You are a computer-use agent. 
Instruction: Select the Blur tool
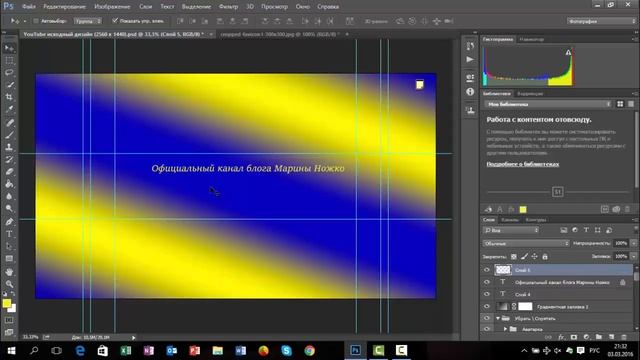pos(9,196)
